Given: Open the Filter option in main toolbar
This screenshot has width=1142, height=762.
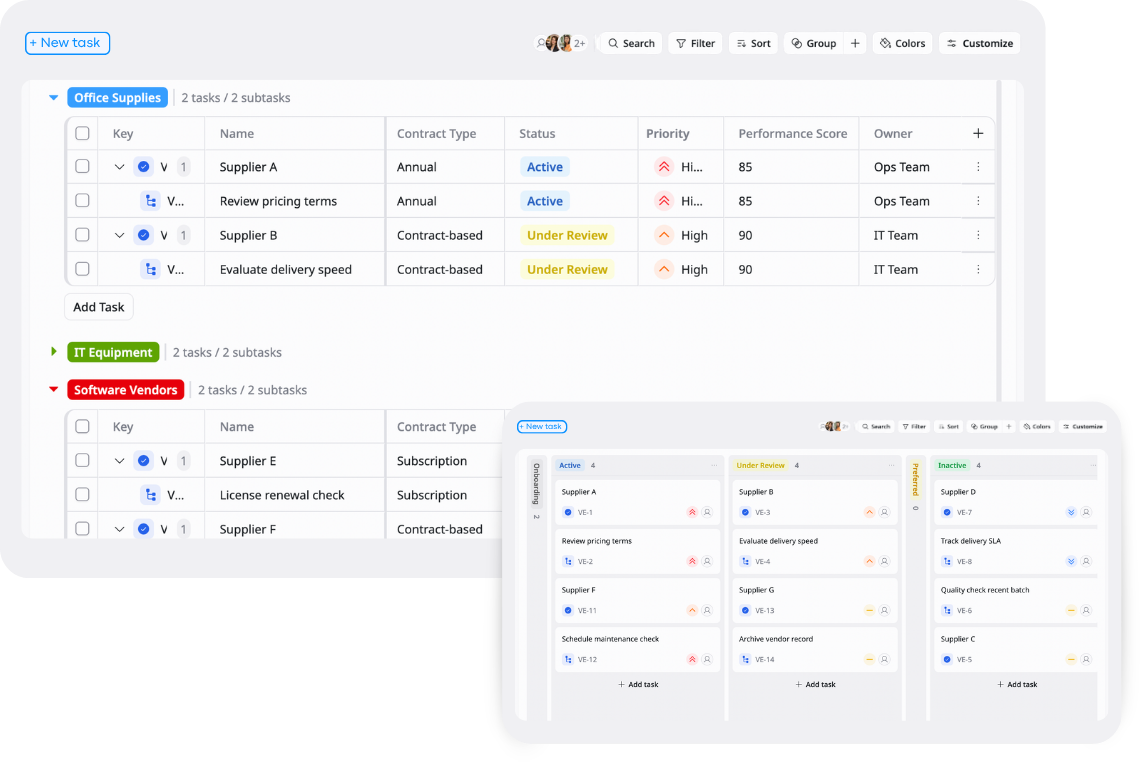Looking at the screenshot, I should [x=696, y=44].
